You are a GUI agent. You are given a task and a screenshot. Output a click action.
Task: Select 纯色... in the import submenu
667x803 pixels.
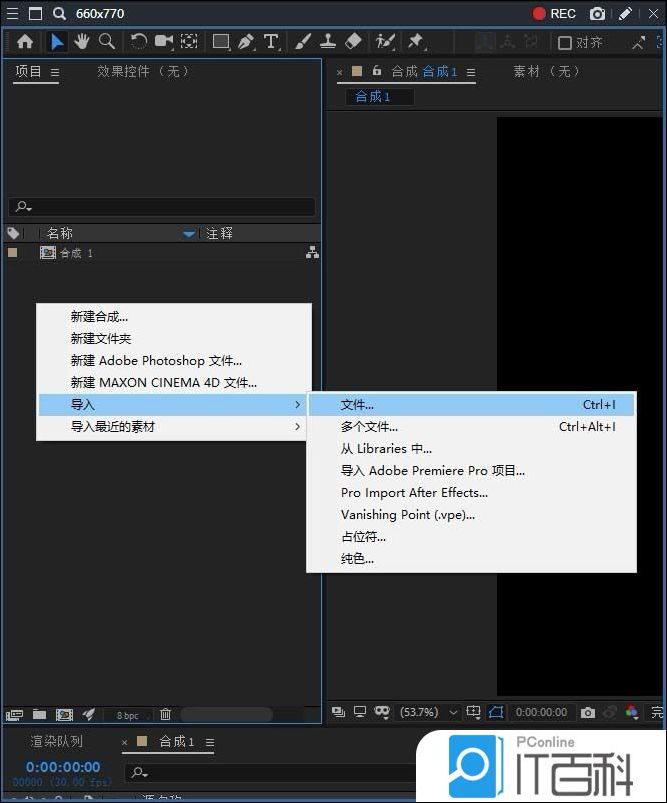(471, 559)
